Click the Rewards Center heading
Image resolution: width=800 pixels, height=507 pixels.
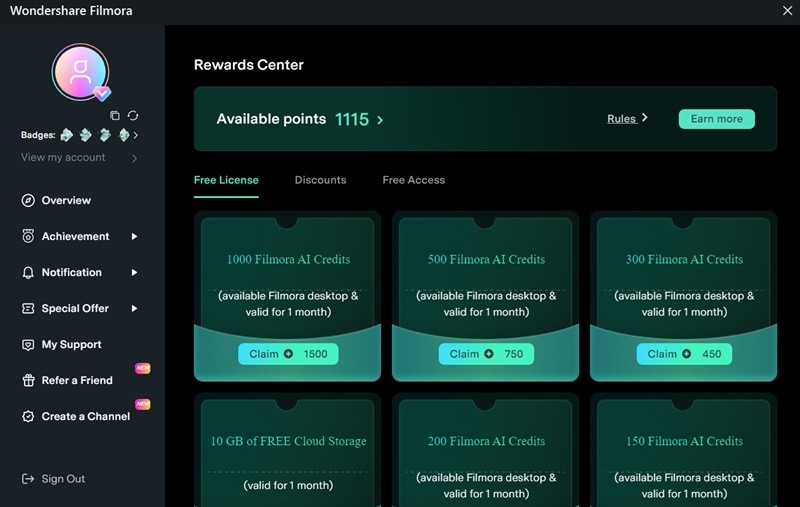pos(249,65)
